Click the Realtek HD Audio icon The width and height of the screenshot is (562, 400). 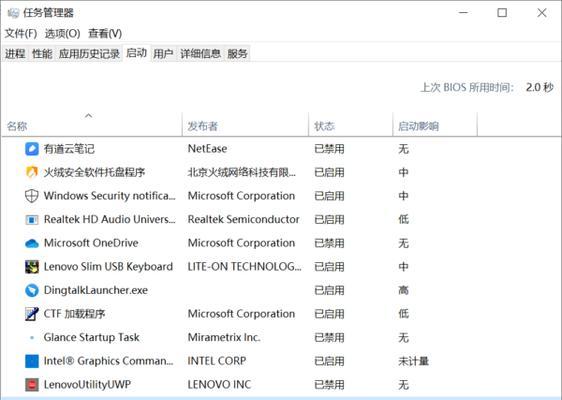pos(32,219)
